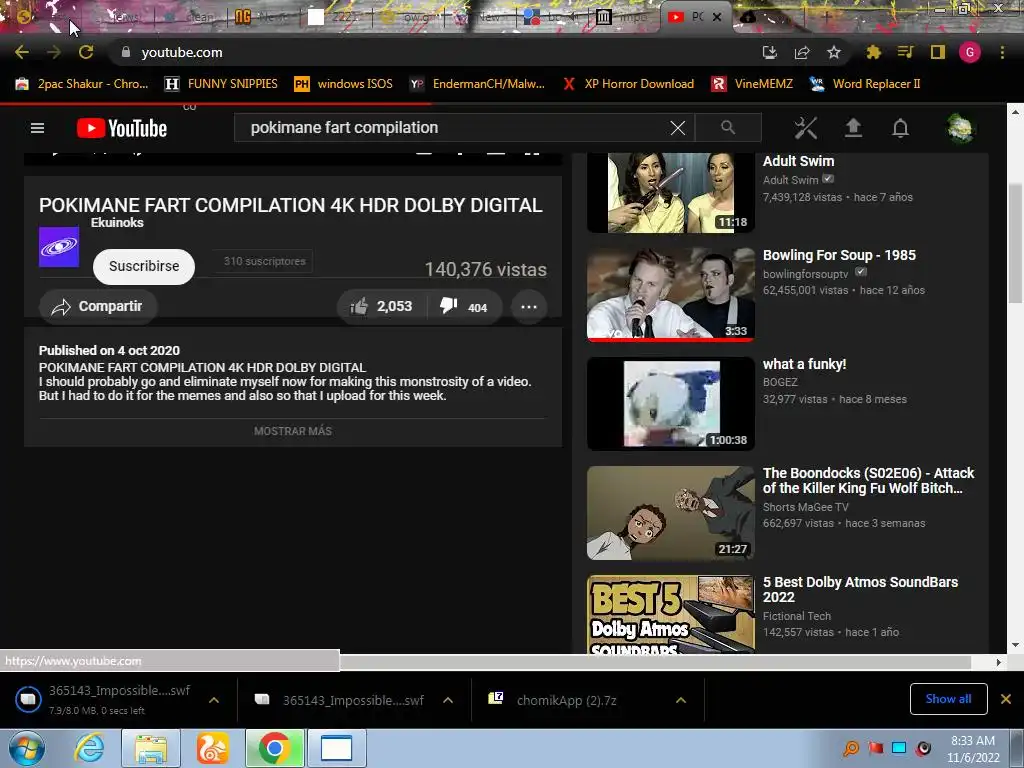Click the upload arrow icon
This screenshot has width=1024, height=768.
(853, 128)
